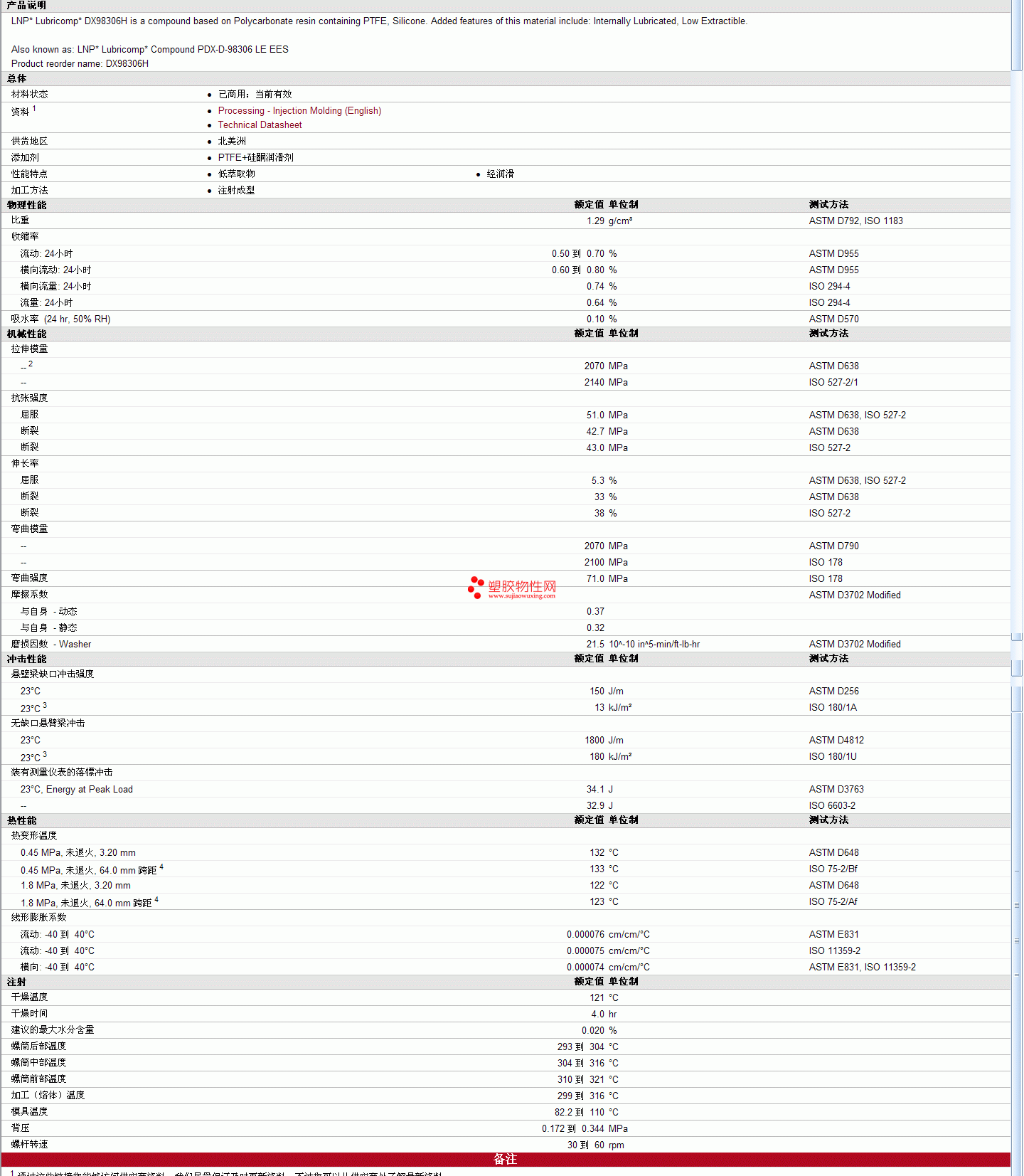Image resolution: width=1024 pixels, height=1176 pixels.
Task: Select the "Product reorder name: DX98306H" line
Action: pyautogui.click(x=80, y=64)
